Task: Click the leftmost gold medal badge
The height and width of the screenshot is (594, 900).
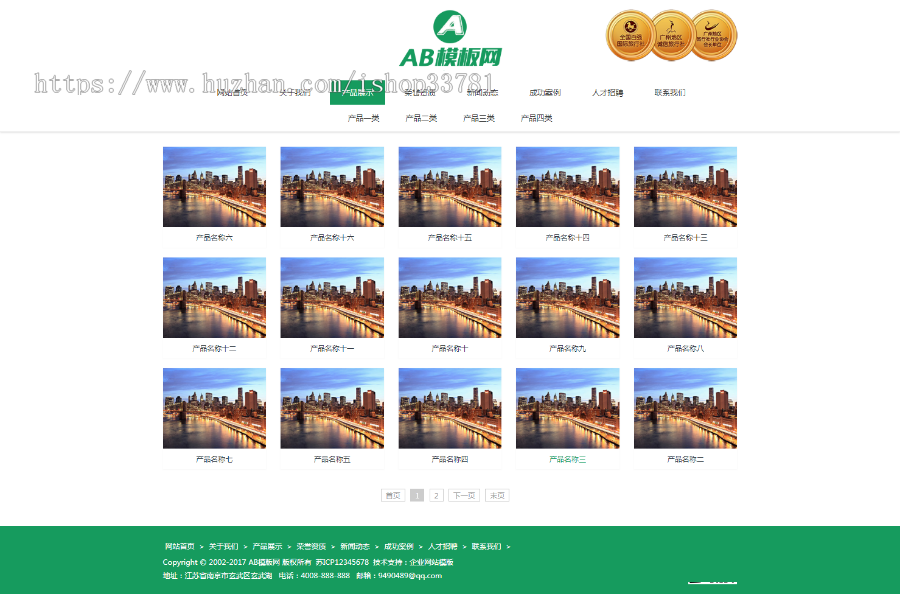Action: click(629, 33)
